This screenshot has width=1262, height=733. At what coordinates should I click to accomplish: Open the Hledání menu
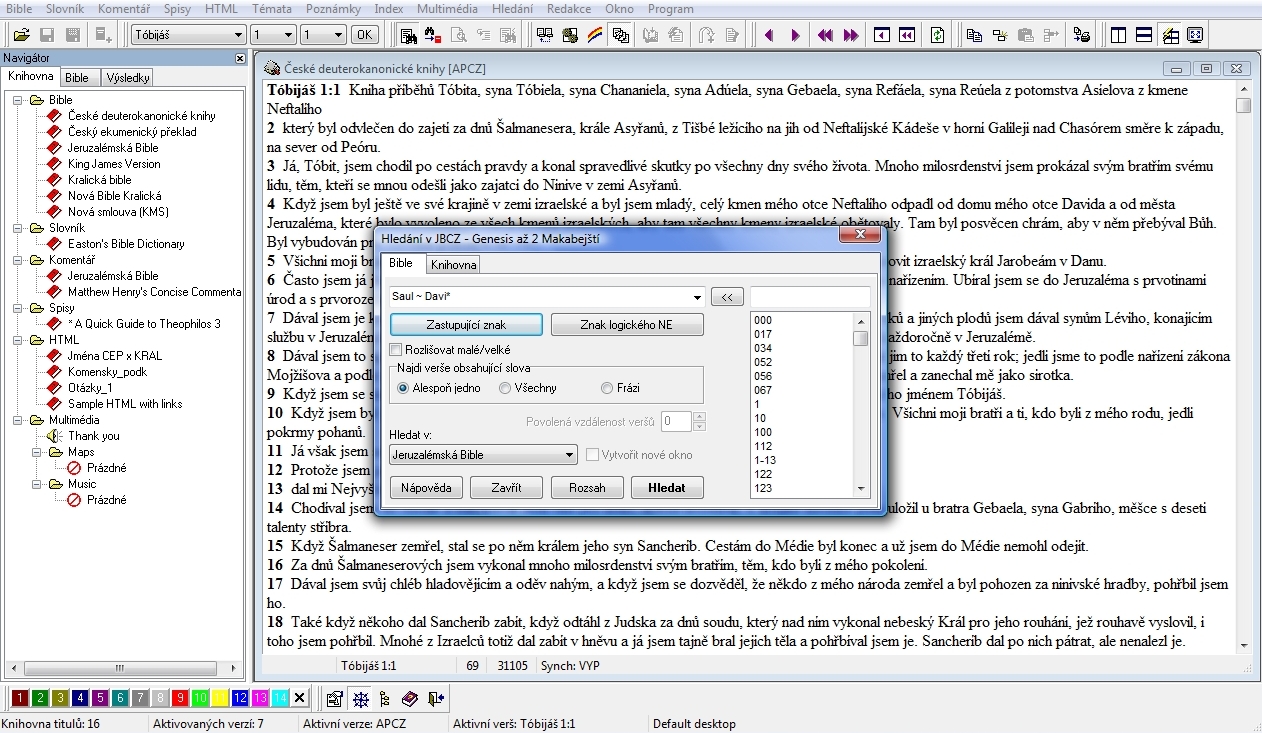513,8
